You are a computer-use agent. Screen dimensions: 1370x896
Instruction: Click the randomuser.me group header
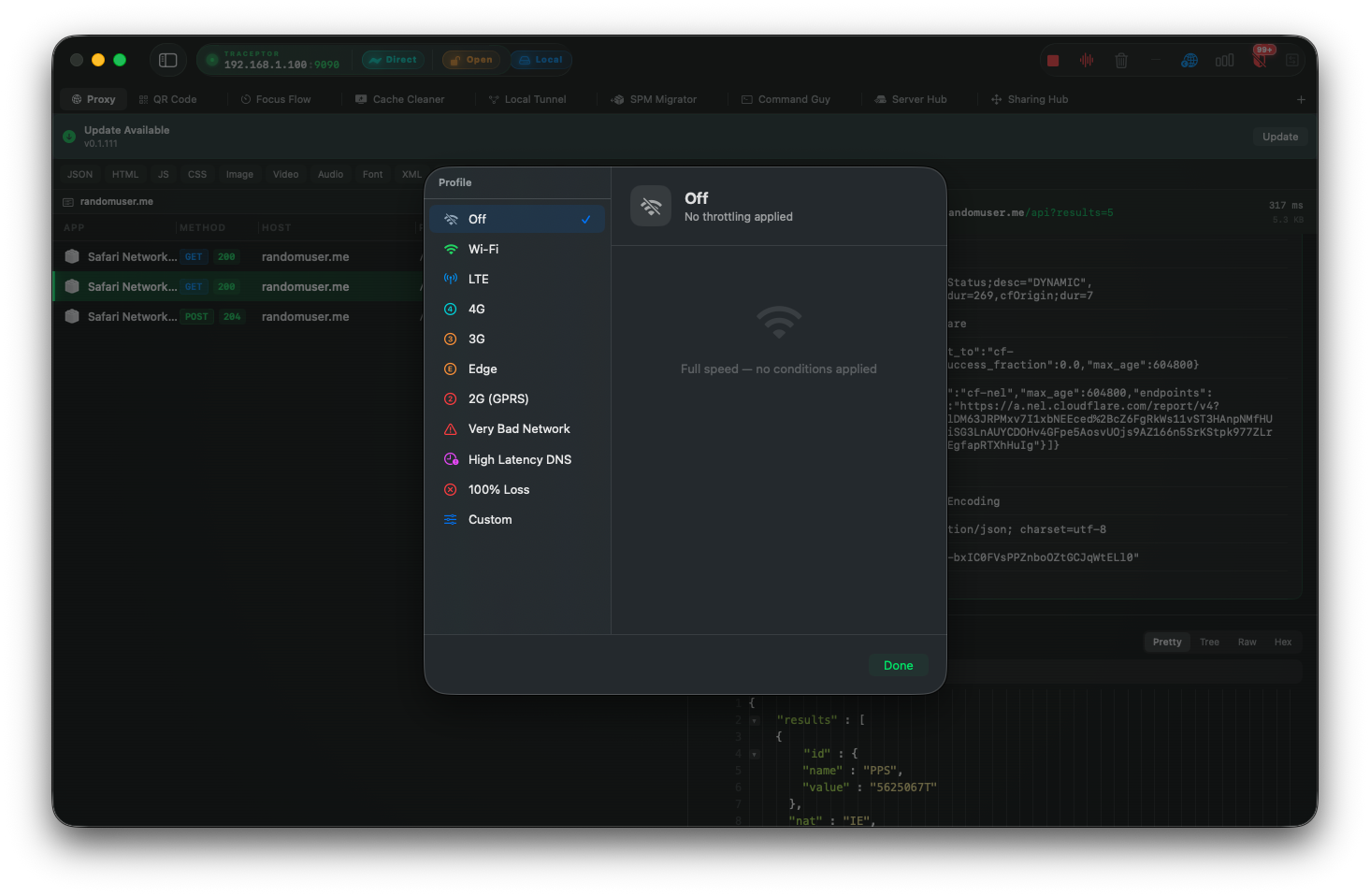(x=117, y=201)
